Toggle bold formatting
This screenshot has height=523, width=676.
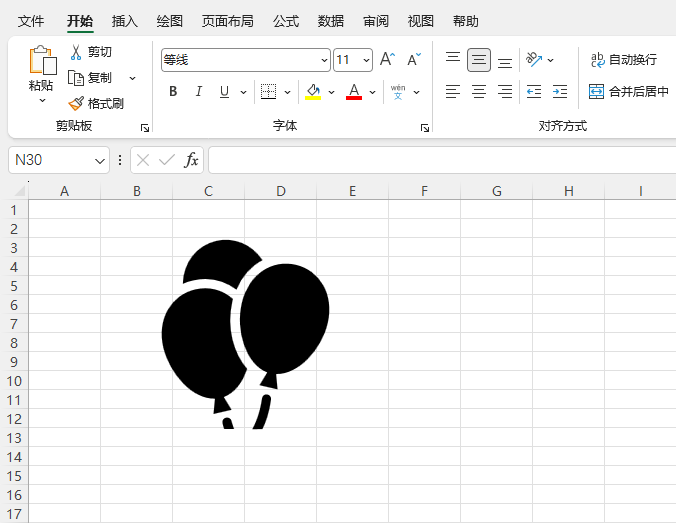[173, 91]
